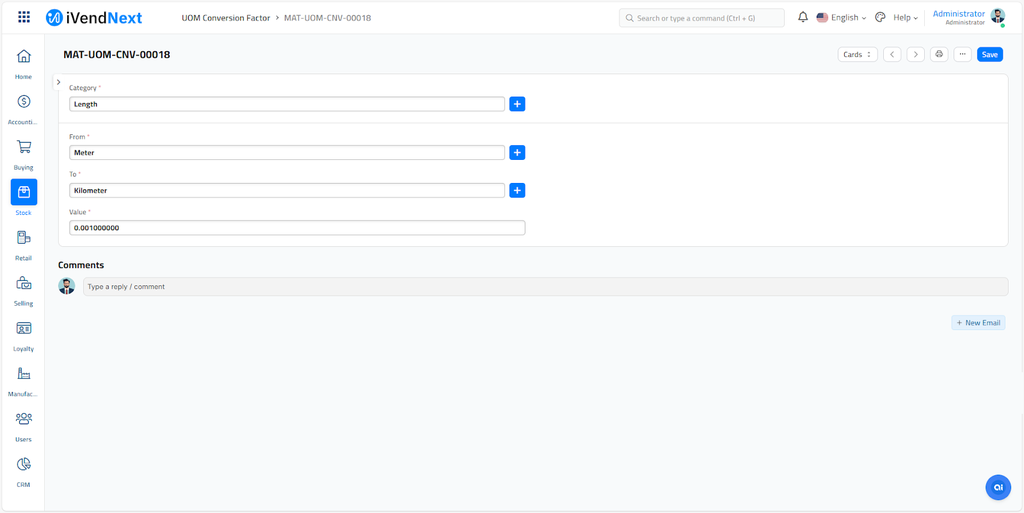Expand the collapsed side panel chevron
Screen dimensions: 1024x513
[59, 82]
